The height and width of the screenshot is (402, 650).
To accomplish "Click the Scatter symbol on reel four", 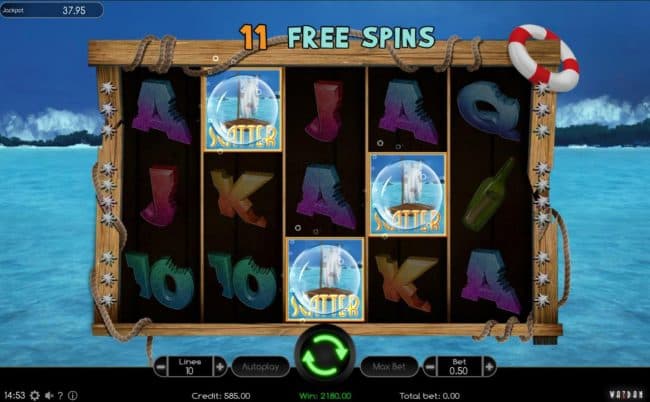I will click(x=408, y=194).
